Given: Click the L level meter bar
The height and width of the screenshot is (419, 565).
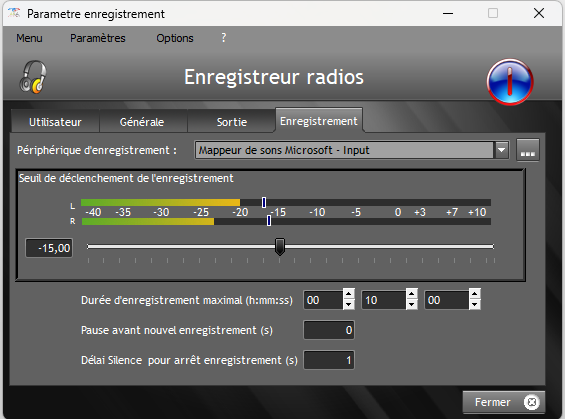Looking at the screenshot, I should (x=286, y=202).
